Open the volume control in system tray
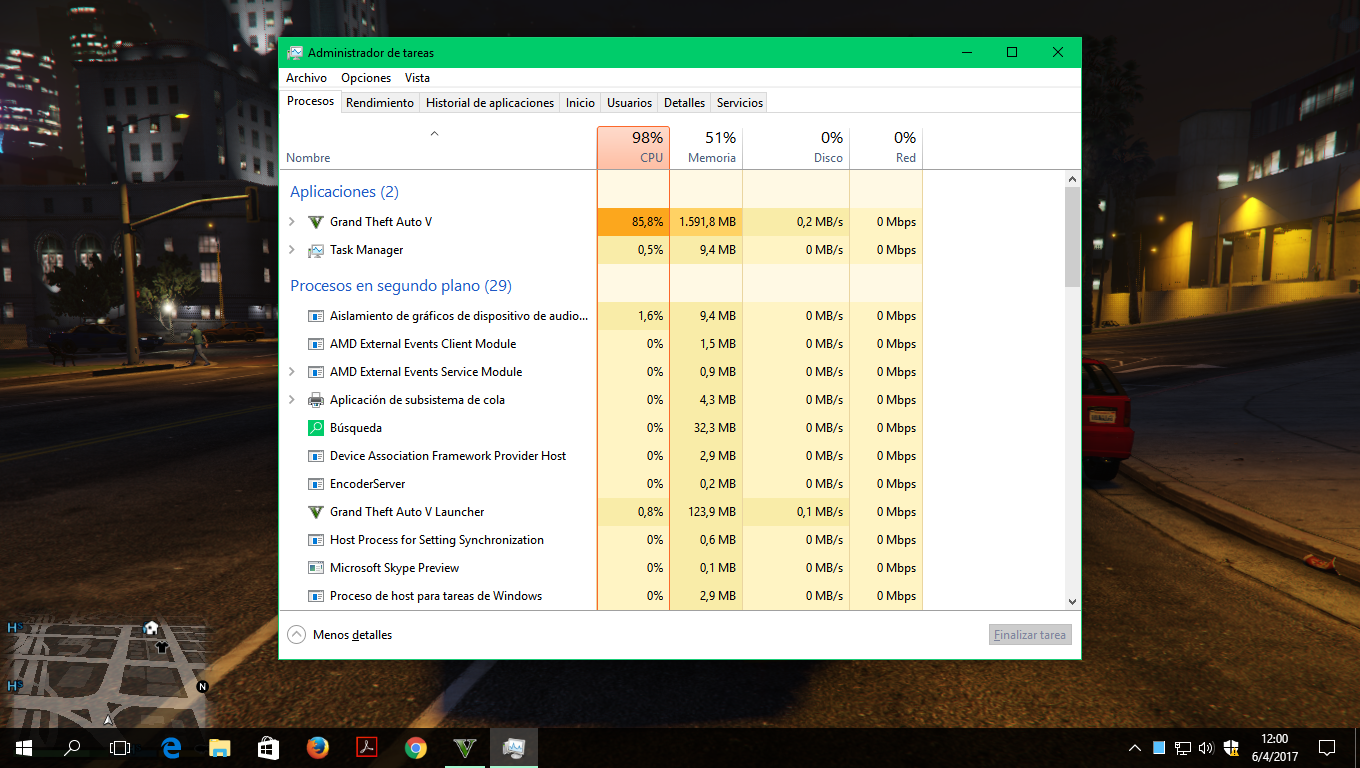The height and width of the screenshot is (768, 1360). click(x=1206, y=748)
